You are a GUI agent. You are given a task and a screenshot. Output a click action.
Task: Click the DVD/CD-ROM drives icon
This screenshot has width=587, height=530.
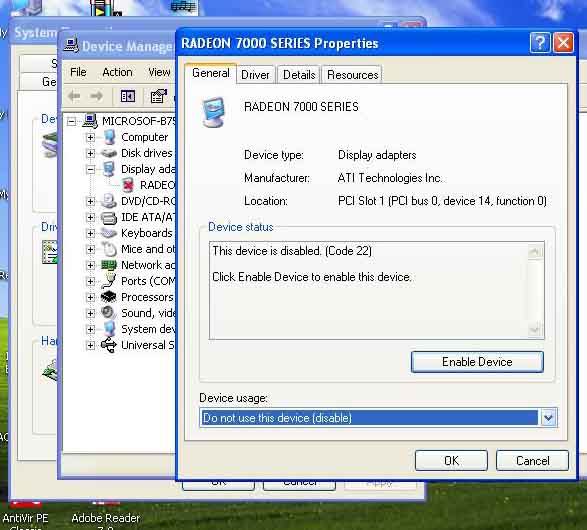(109, 201)
